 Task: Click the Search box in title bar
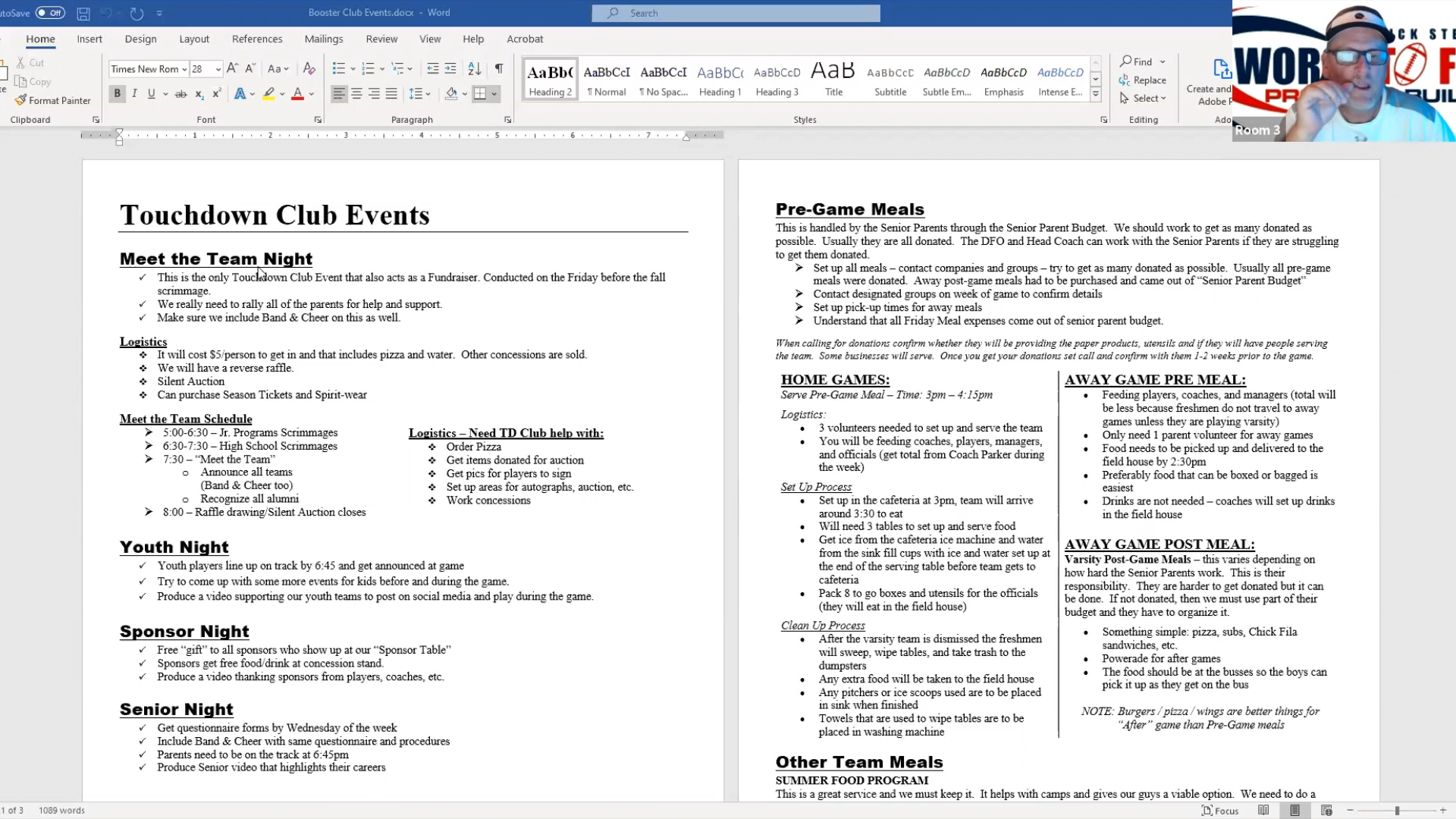[x=736, y=13]
